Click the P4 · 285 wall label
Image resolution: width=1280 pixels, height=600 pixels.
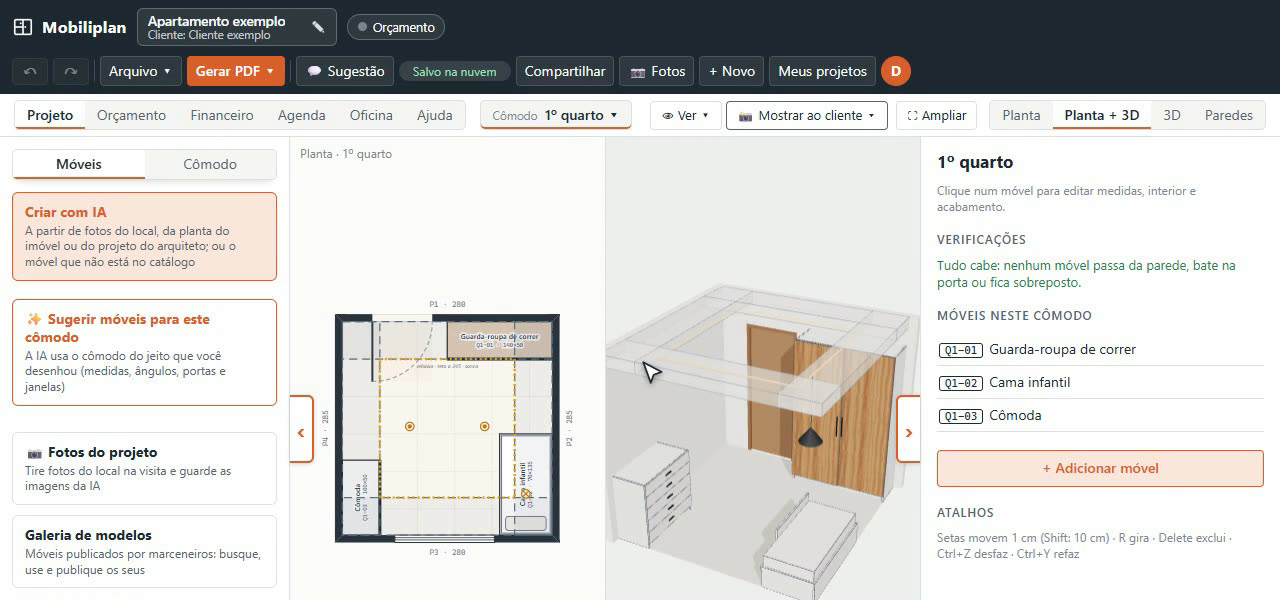325,428
